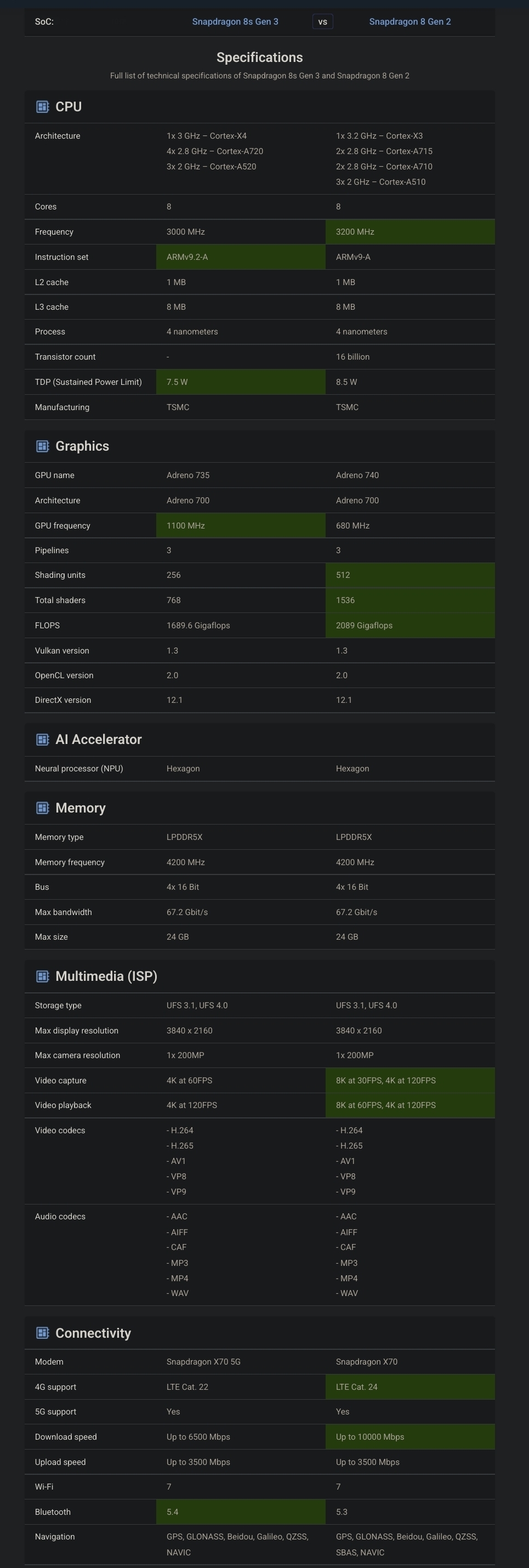This screenshot has width=529, height=1568.
Task: Click the Memory section chip icon
Action: [x=43, y=808]
